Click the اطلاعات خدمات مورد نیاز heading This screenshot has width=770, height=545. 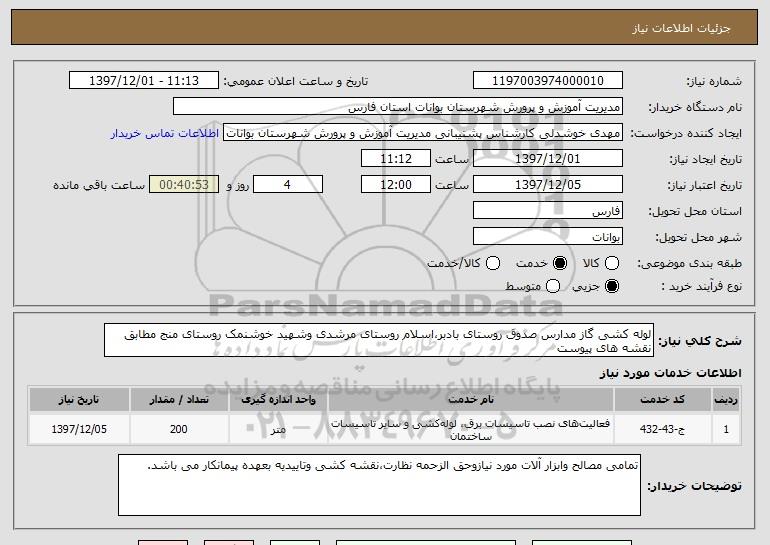click(670, 373)
